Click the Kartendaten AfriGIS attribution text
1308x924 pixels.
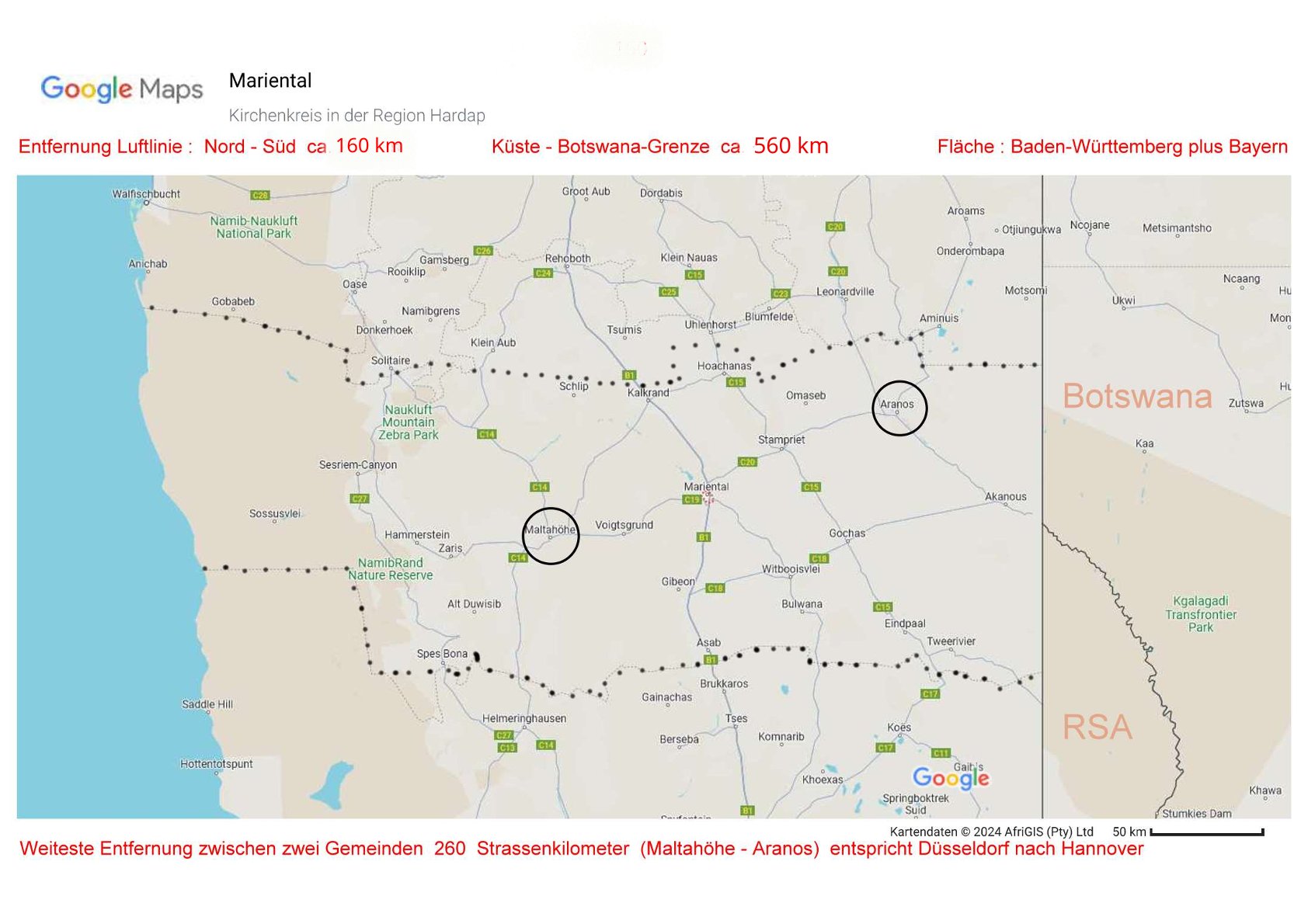point(991,832)
